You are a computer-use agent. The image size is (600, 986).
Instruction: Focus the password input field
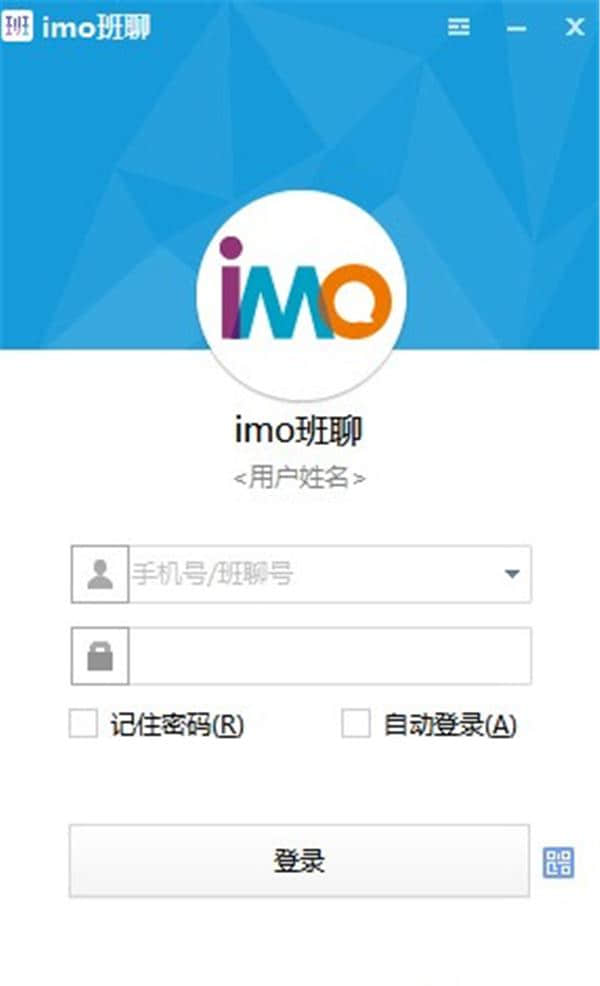pyautogui.click(x=330, y=656)
